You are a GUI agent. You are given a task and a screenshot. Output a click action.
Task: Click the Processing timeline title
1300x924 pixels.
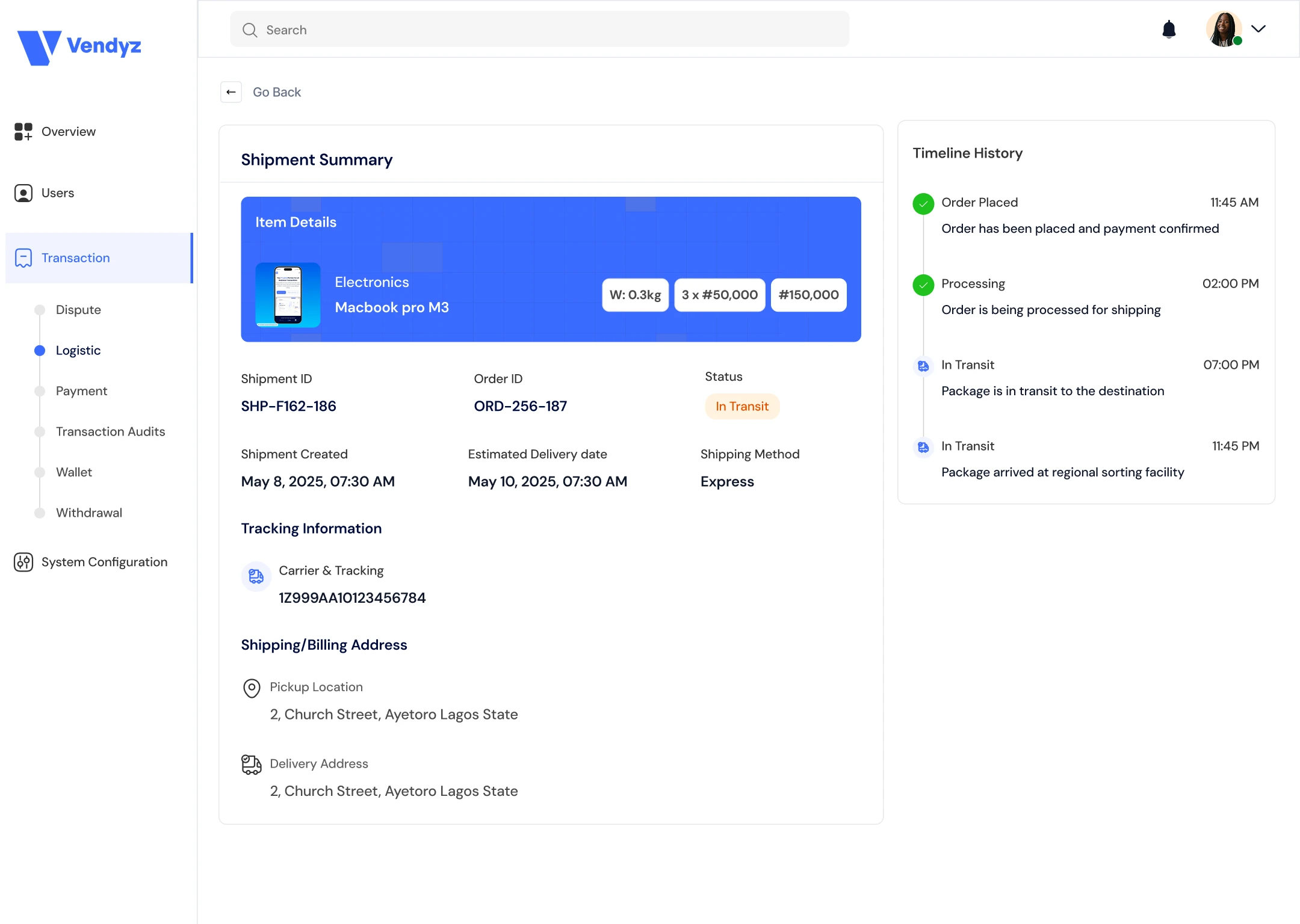pos(973,284)
